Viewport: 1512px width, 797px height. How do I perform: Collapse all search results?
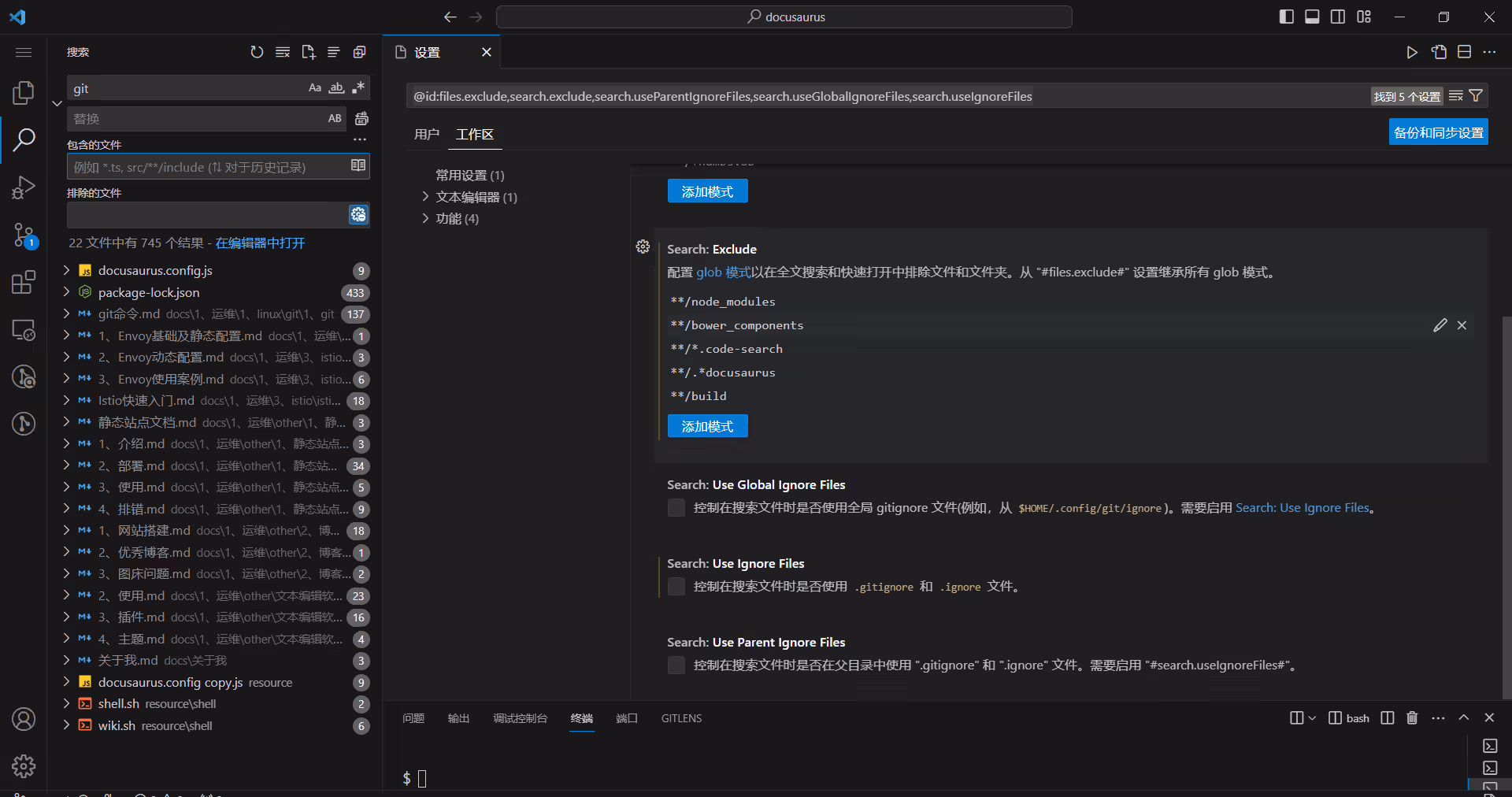pos(359,52)
